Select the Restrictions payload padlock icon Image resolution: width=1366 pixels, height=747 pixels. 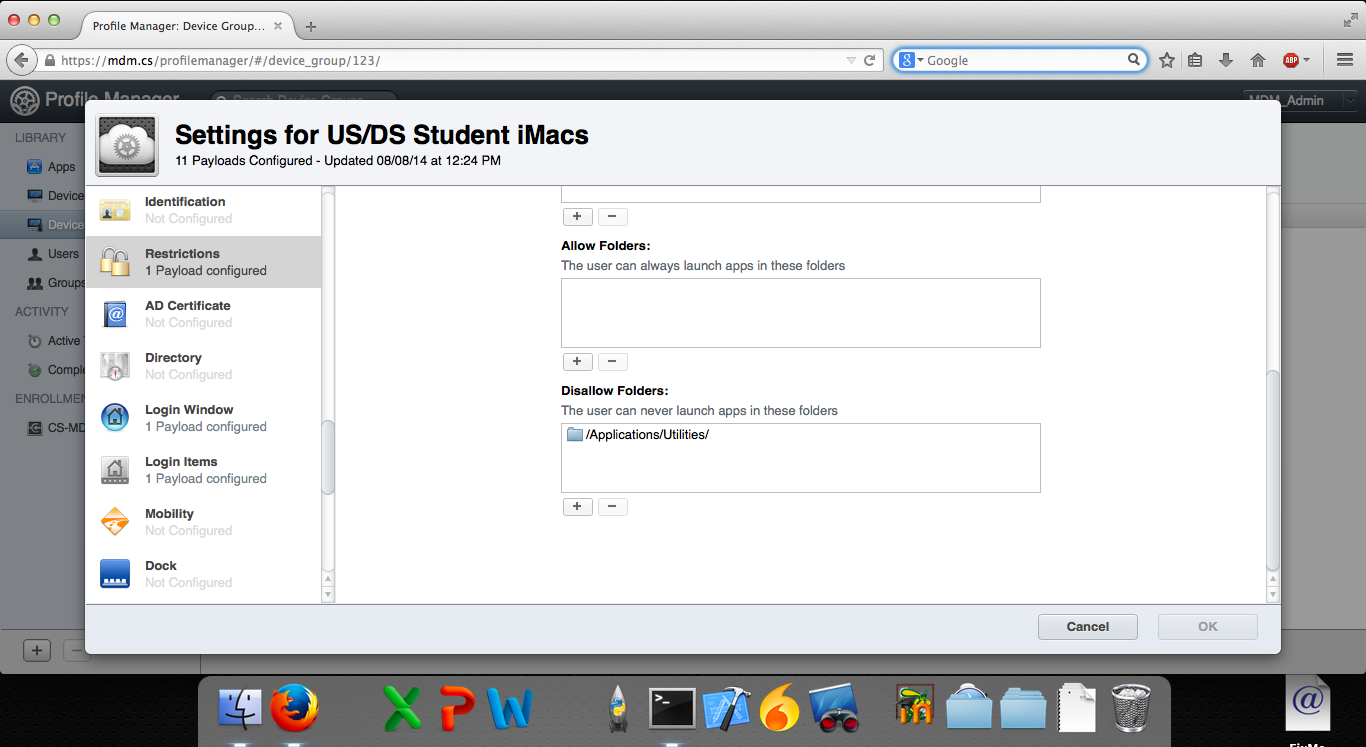(x=115, y=261)
